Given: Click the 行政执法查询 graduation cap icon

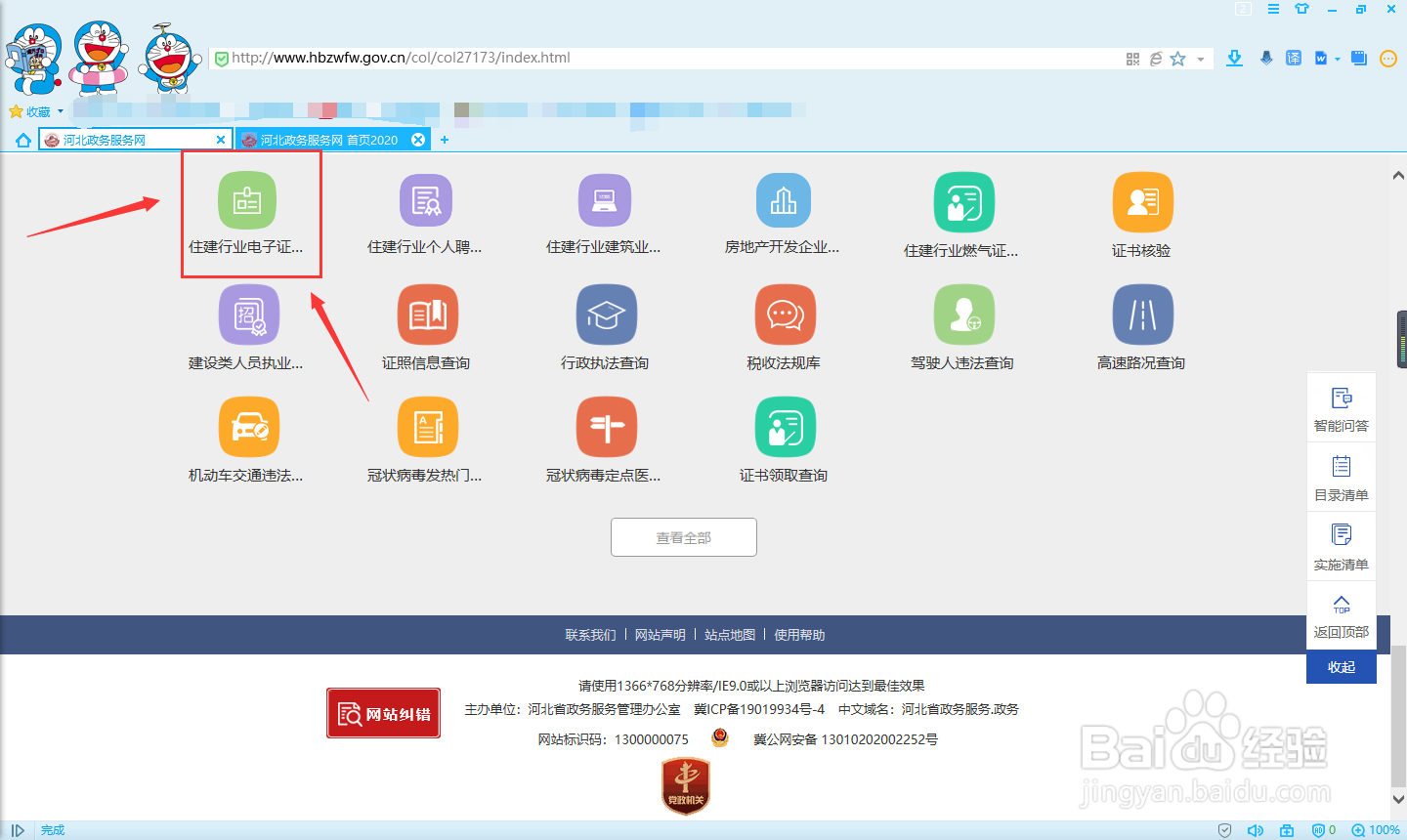Looking at the screenshot, I should point(606,314).
